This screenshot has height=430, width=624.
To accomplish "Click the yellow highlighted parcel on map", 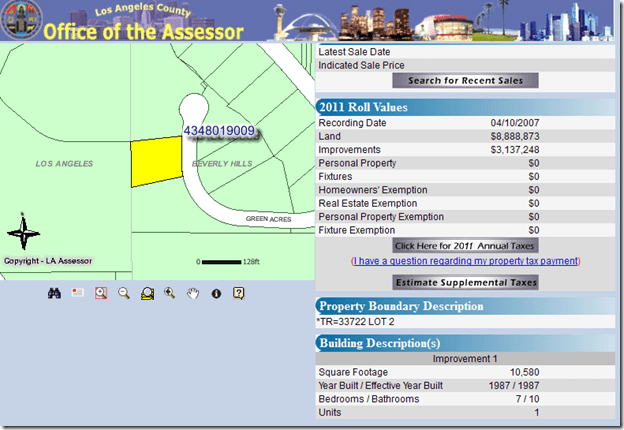I will pyautogui.click(x=153, y=162).
